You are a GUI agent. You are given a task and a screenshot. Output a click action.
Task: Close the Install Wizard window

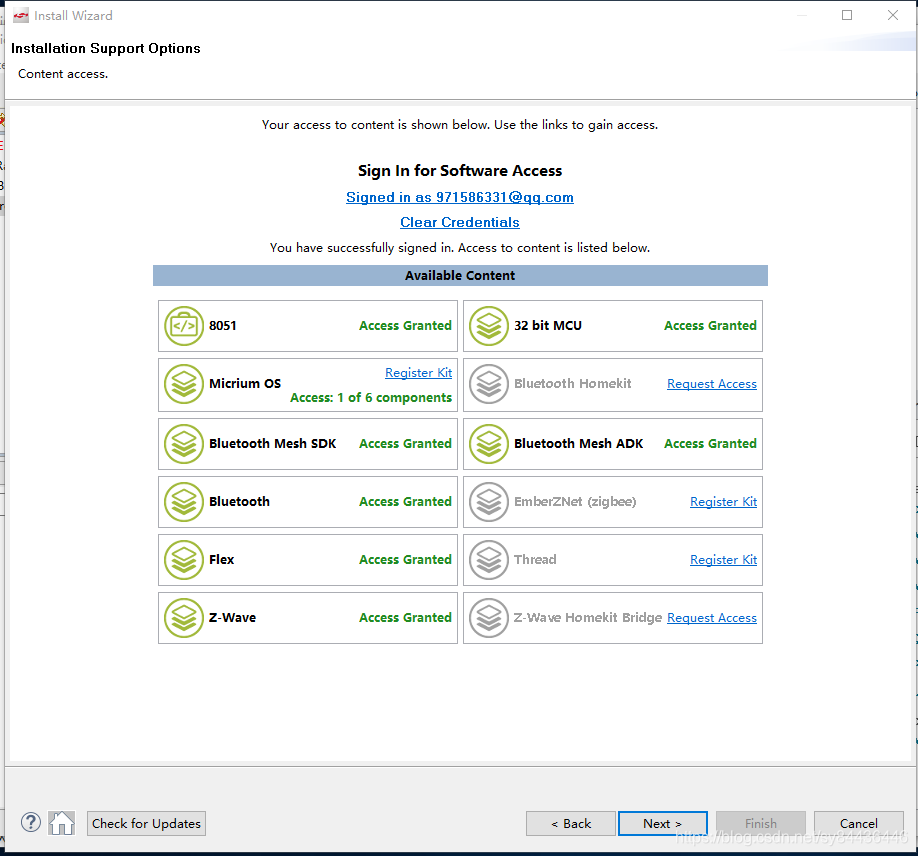coord(892,15)
